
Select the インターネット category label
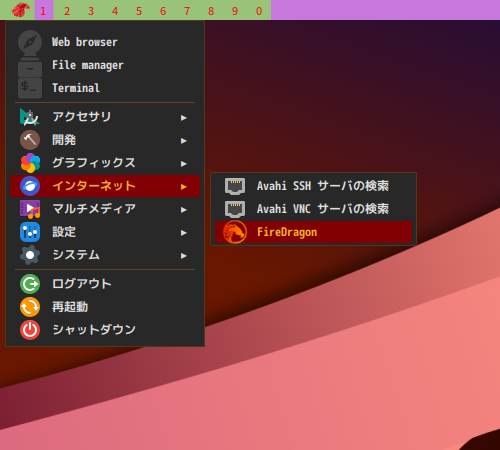[x=94, y=186]
